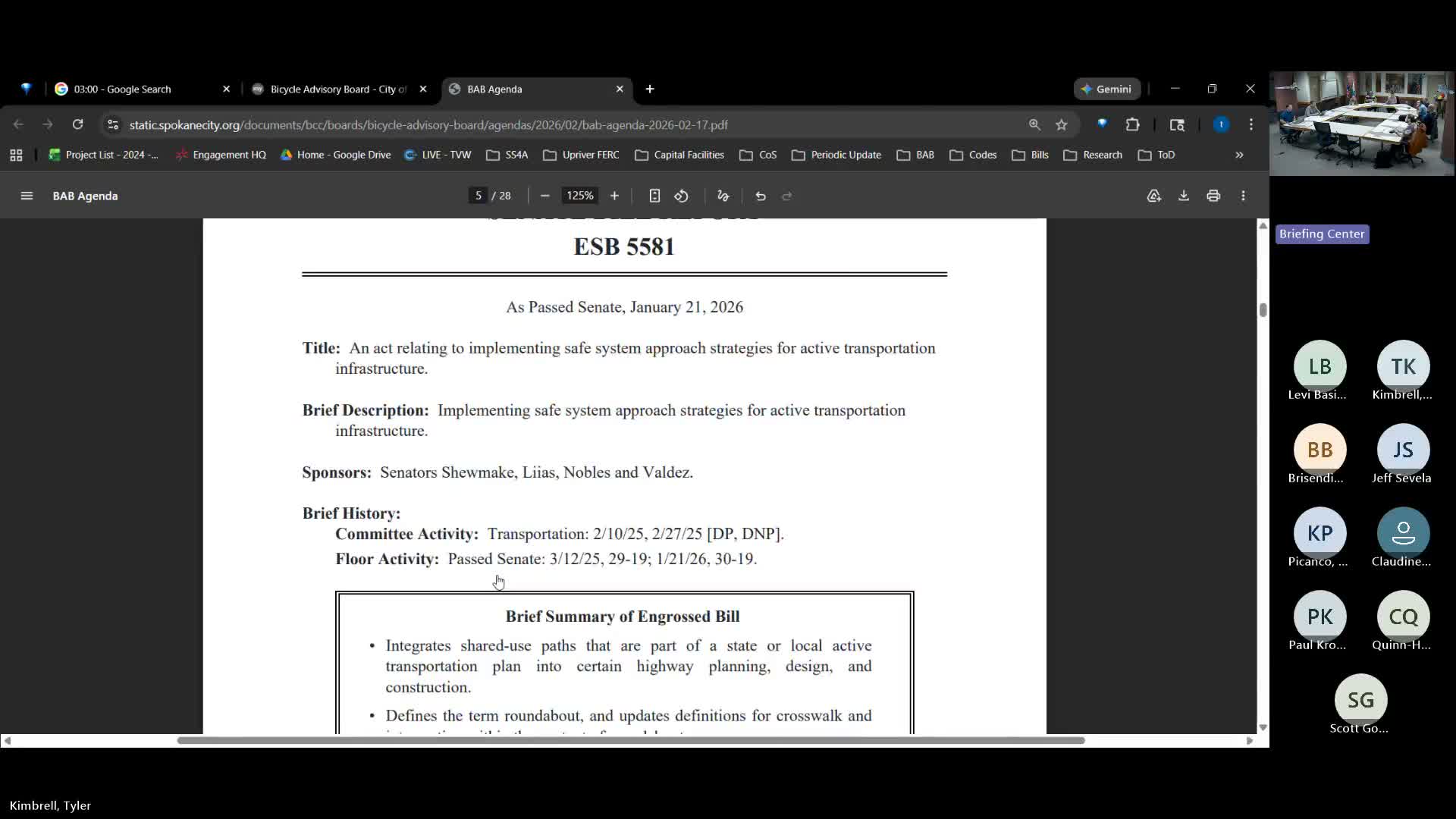Click the PDF download icon
Viewport: 1456px width, 819px height.
click(x=1183, y=196)
